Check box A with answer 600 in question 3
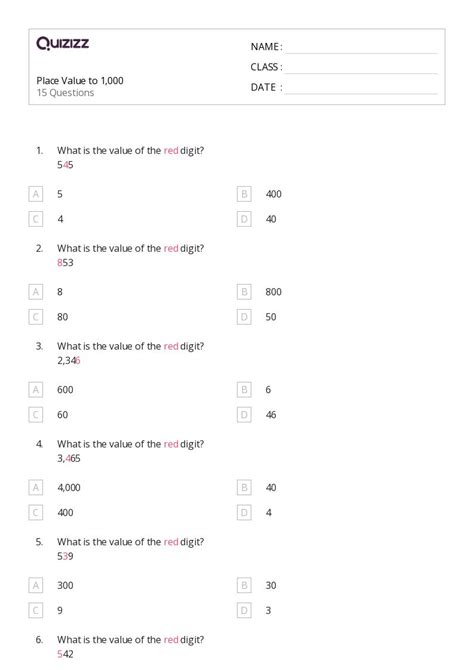The image size is (474, 670). [35, 390]
